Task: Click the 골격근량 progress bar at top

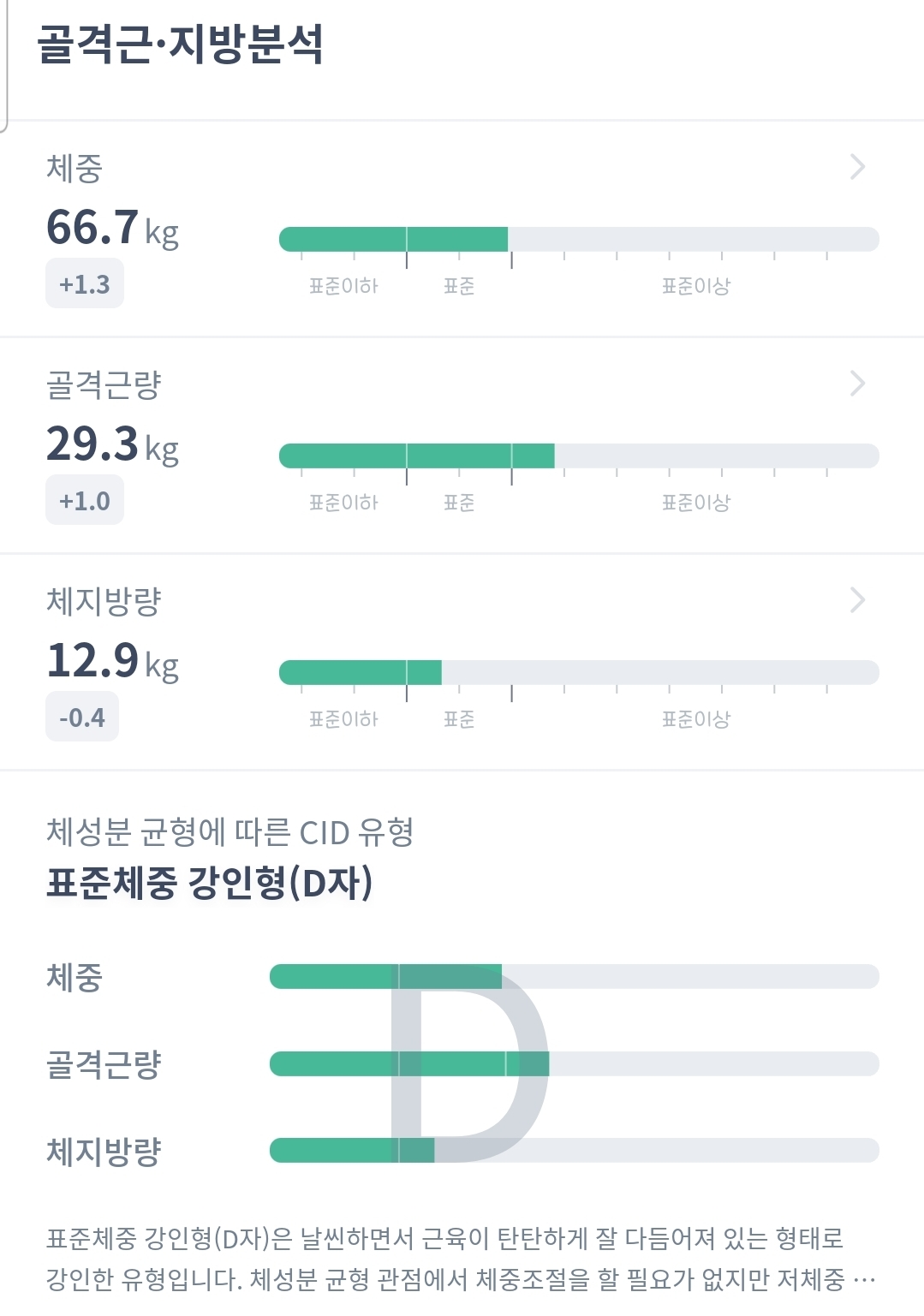Action: [x=578, y=456]
